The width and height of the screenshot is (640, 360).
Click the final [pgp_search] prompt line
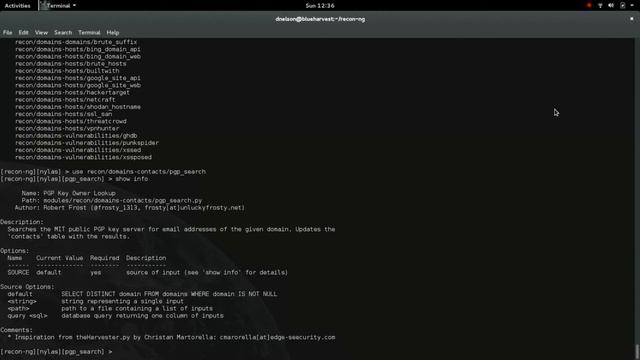point(56,352)
